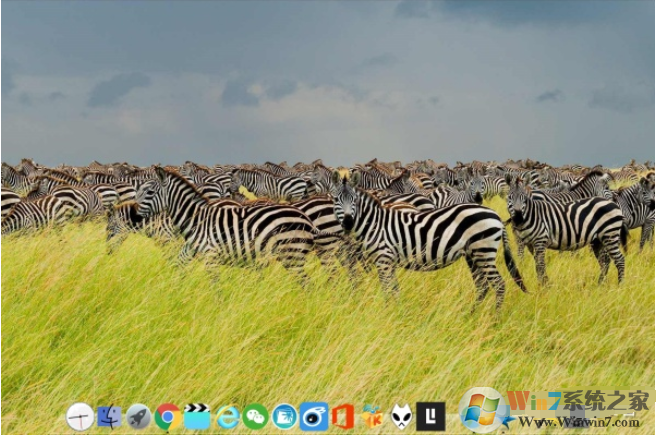The height and width of the screenshot is (436, 656).
Task: Launch Google Chrome from the dock
Action: [x=168, y=417]
